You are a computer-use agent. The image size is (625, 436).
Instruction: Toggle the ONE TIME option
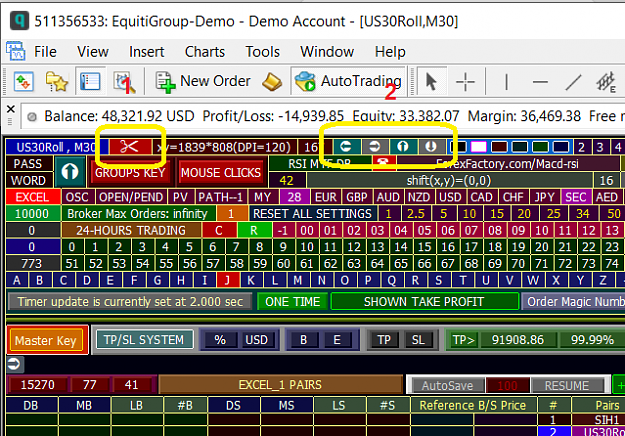(293, 302)
